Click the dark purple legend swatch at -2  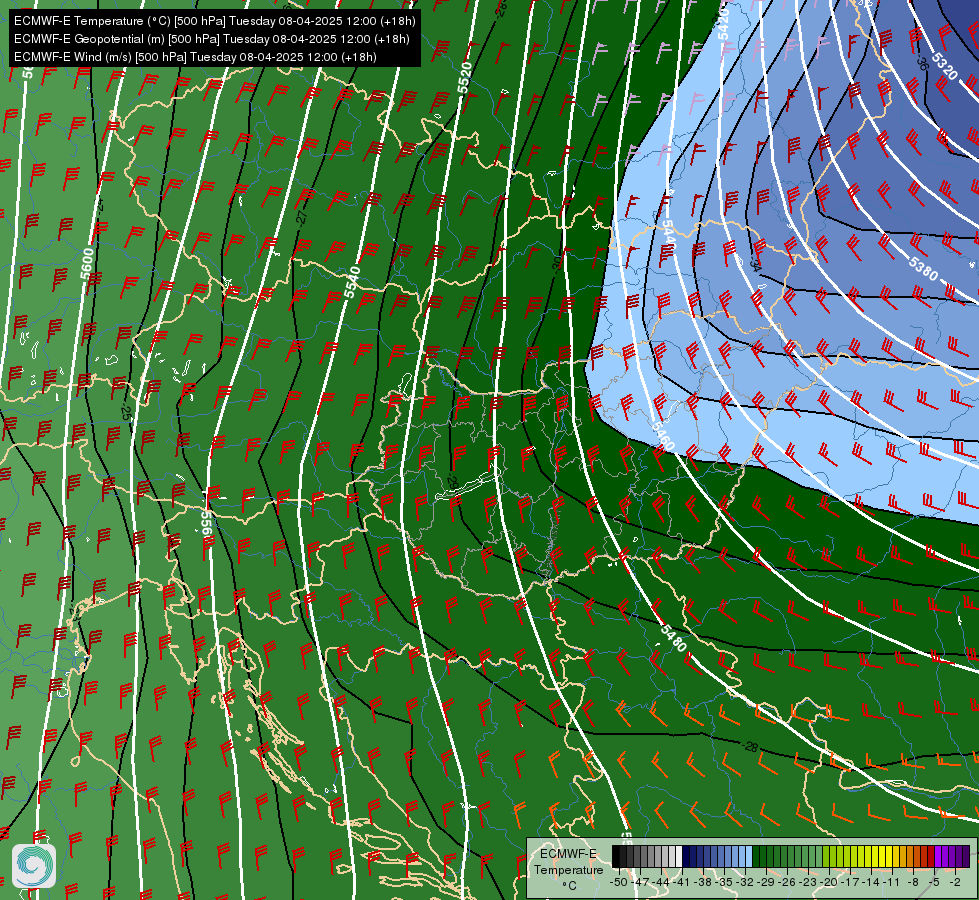[959, 856]
